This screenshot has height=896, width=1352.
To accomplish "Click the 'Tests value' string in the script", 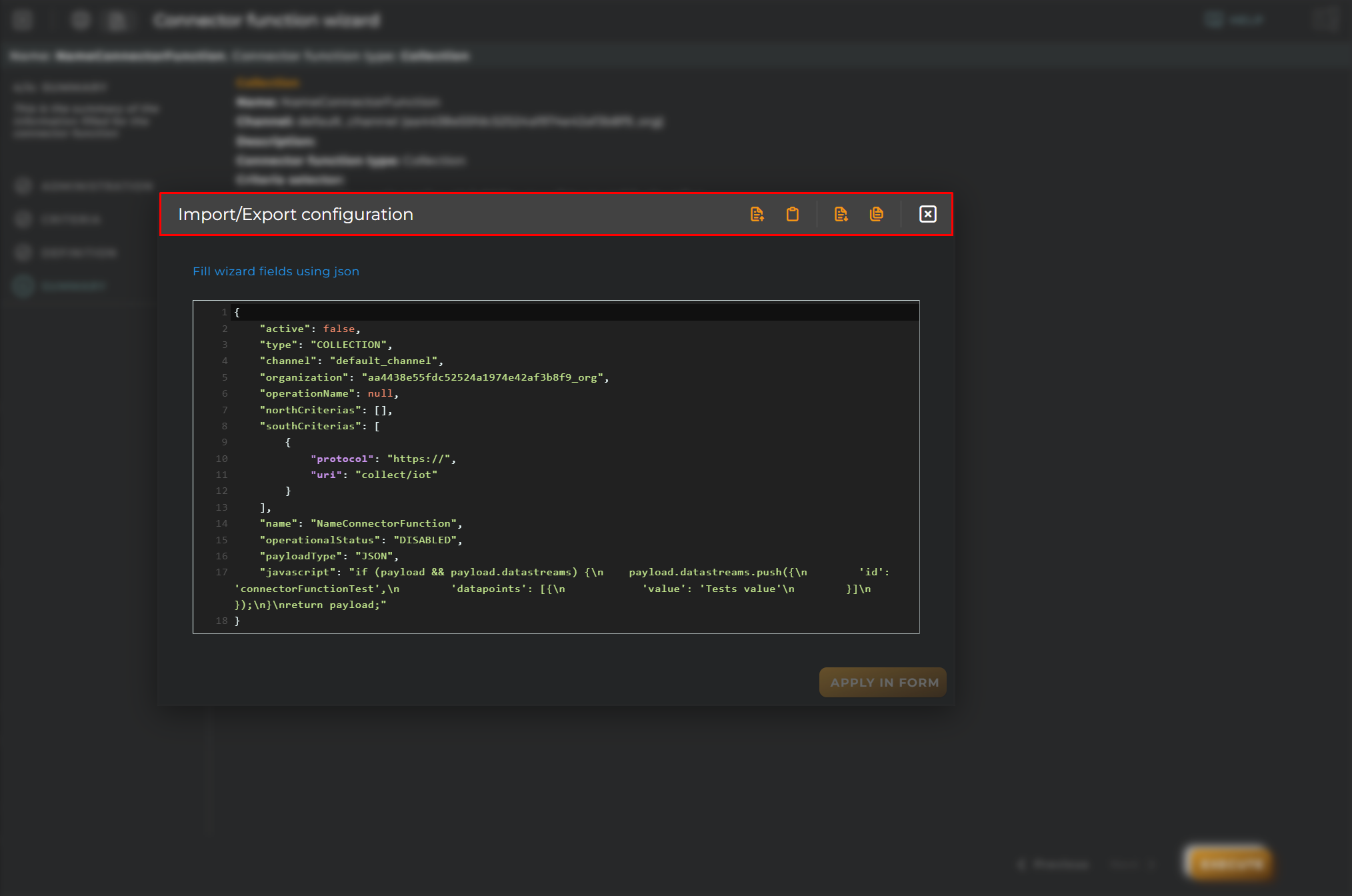I will pos(740,589).
